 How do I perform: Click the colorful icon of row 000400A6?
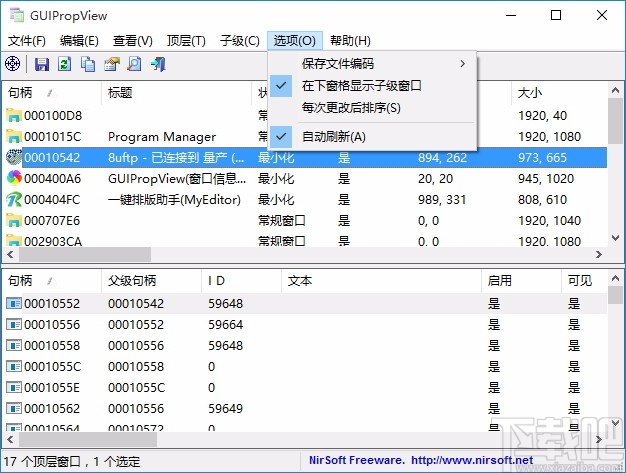point(14,178)
